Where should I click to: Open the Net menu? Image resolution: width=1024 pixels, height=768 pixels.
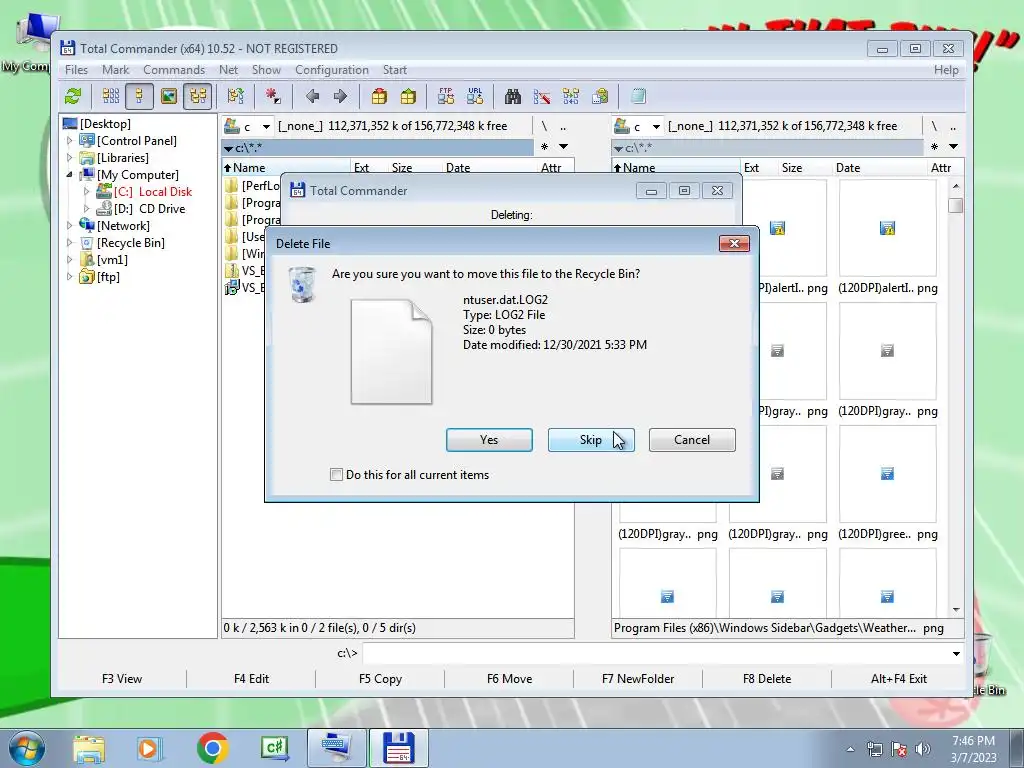(x=228, y=70)
